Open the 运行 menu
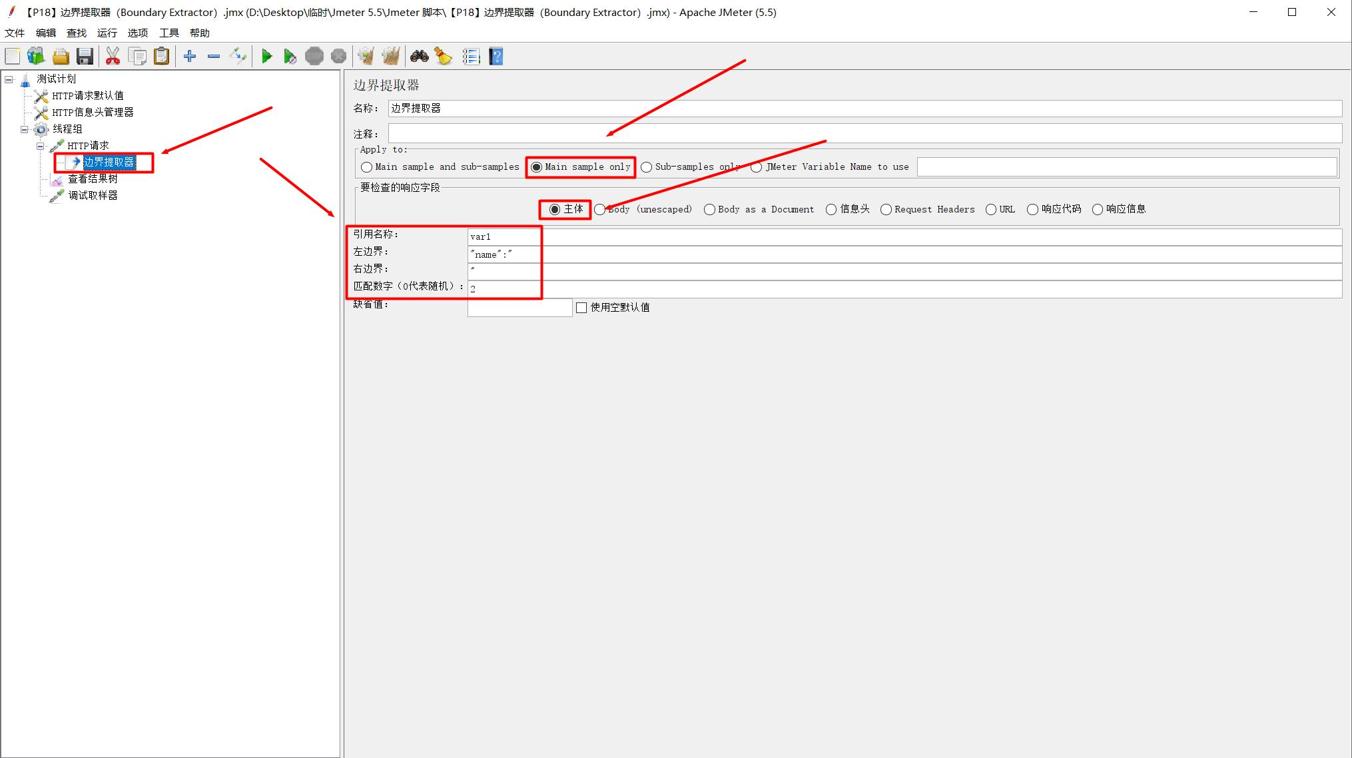The height and width of the screenshot is (758, 1352). click(x=107, y=33)
